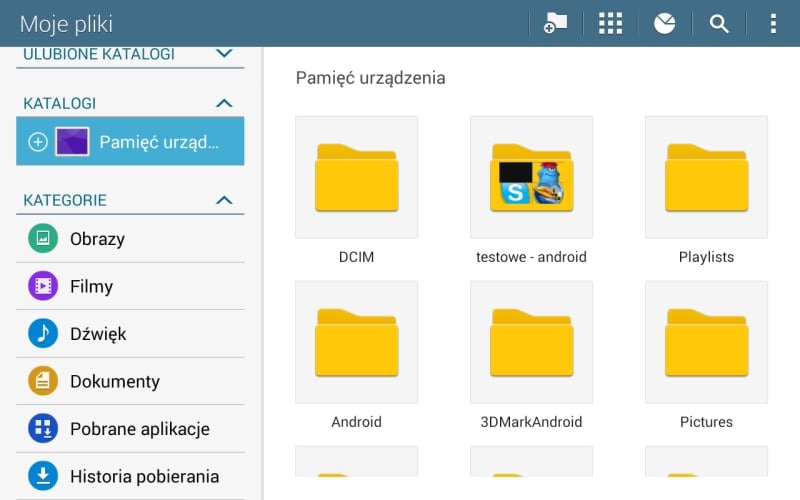
Task: Click the Katalogi header text
Action: [60, 104]
